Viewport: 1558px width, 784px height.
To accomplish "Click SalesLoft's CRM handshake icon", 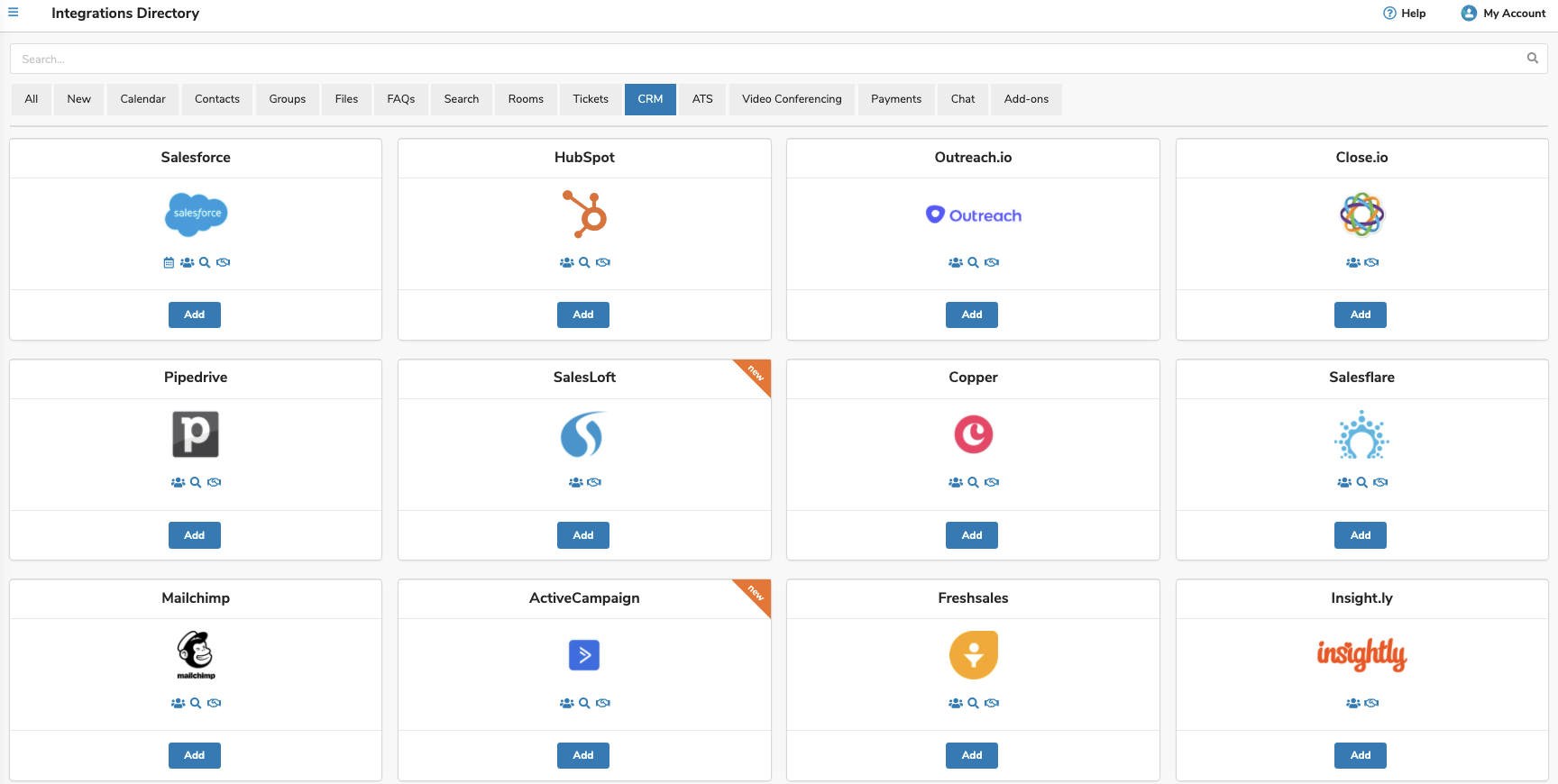I will pyautogui.click(x=594, y=482).
